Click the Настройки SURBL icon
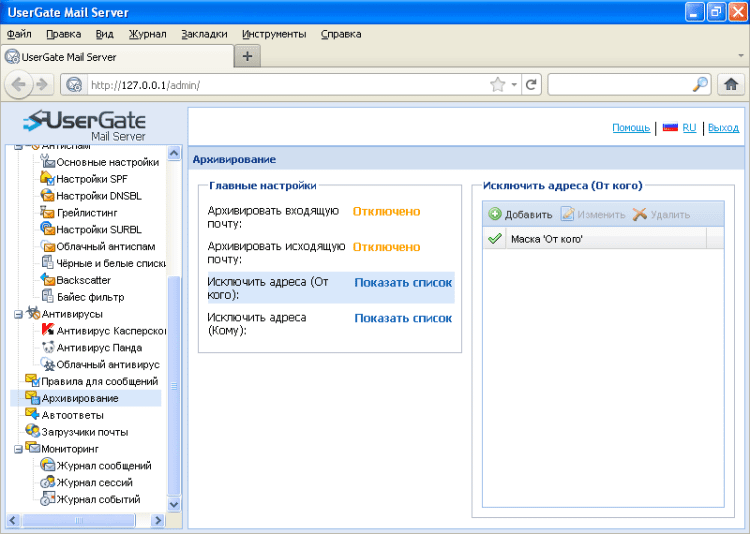This screenshot has height=534, width=750. tap(47, 229)
